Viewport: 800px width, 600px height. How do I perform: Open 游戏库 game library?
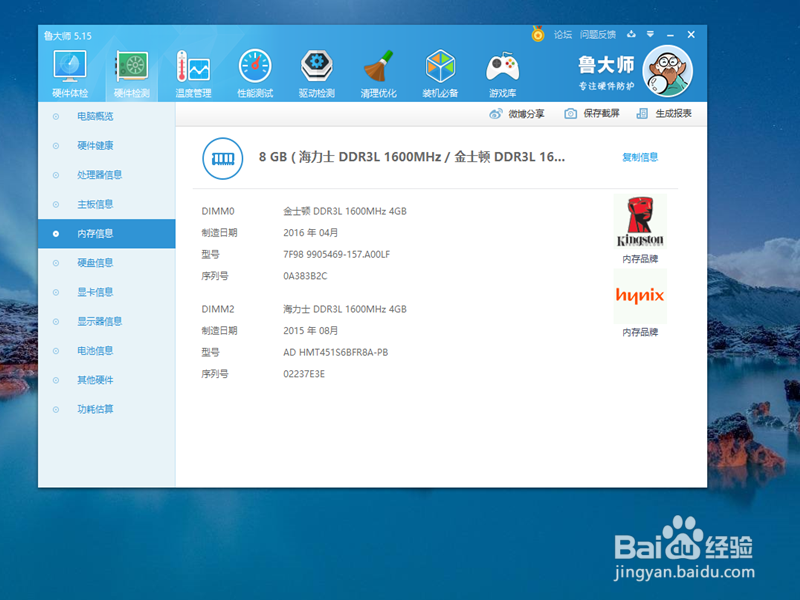(x=503, y=73)
